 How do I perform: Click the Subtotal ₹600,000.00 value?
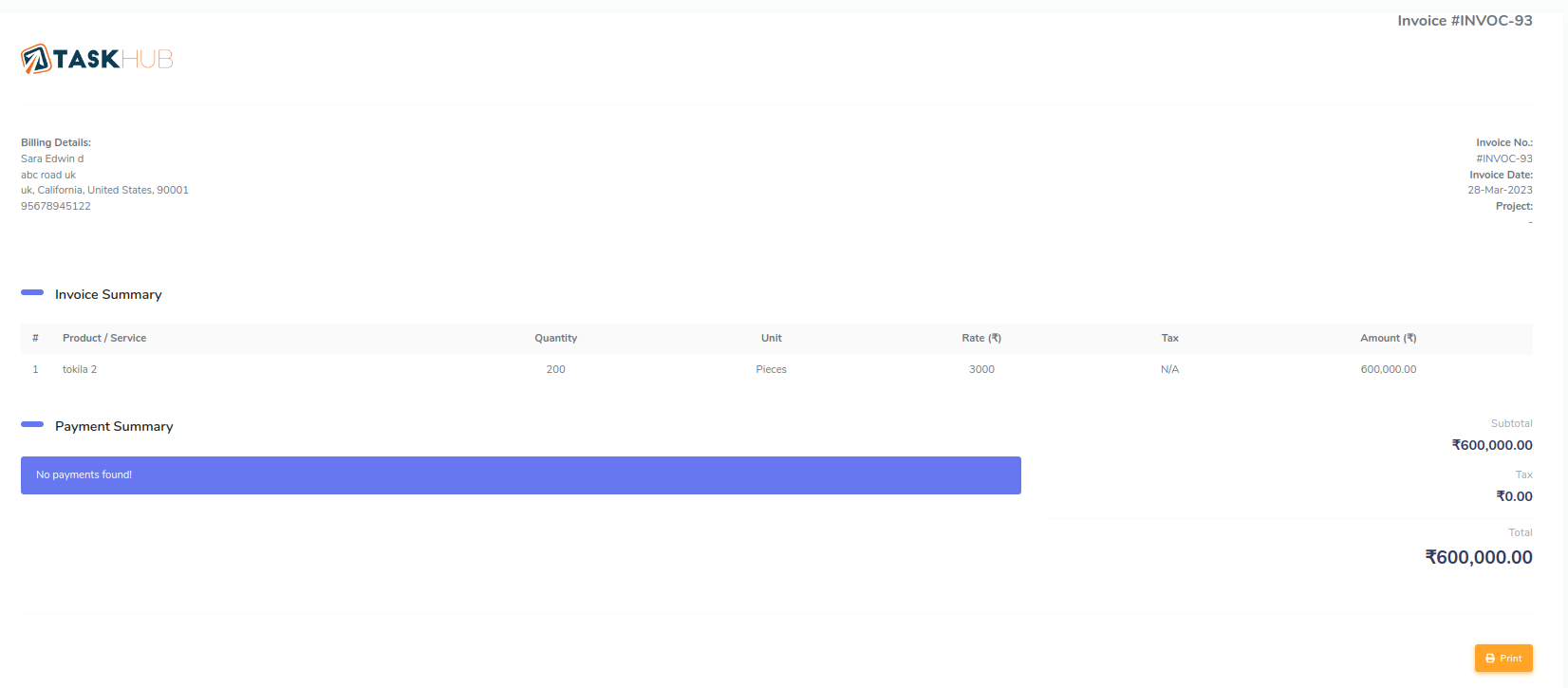click(1491, 446)
